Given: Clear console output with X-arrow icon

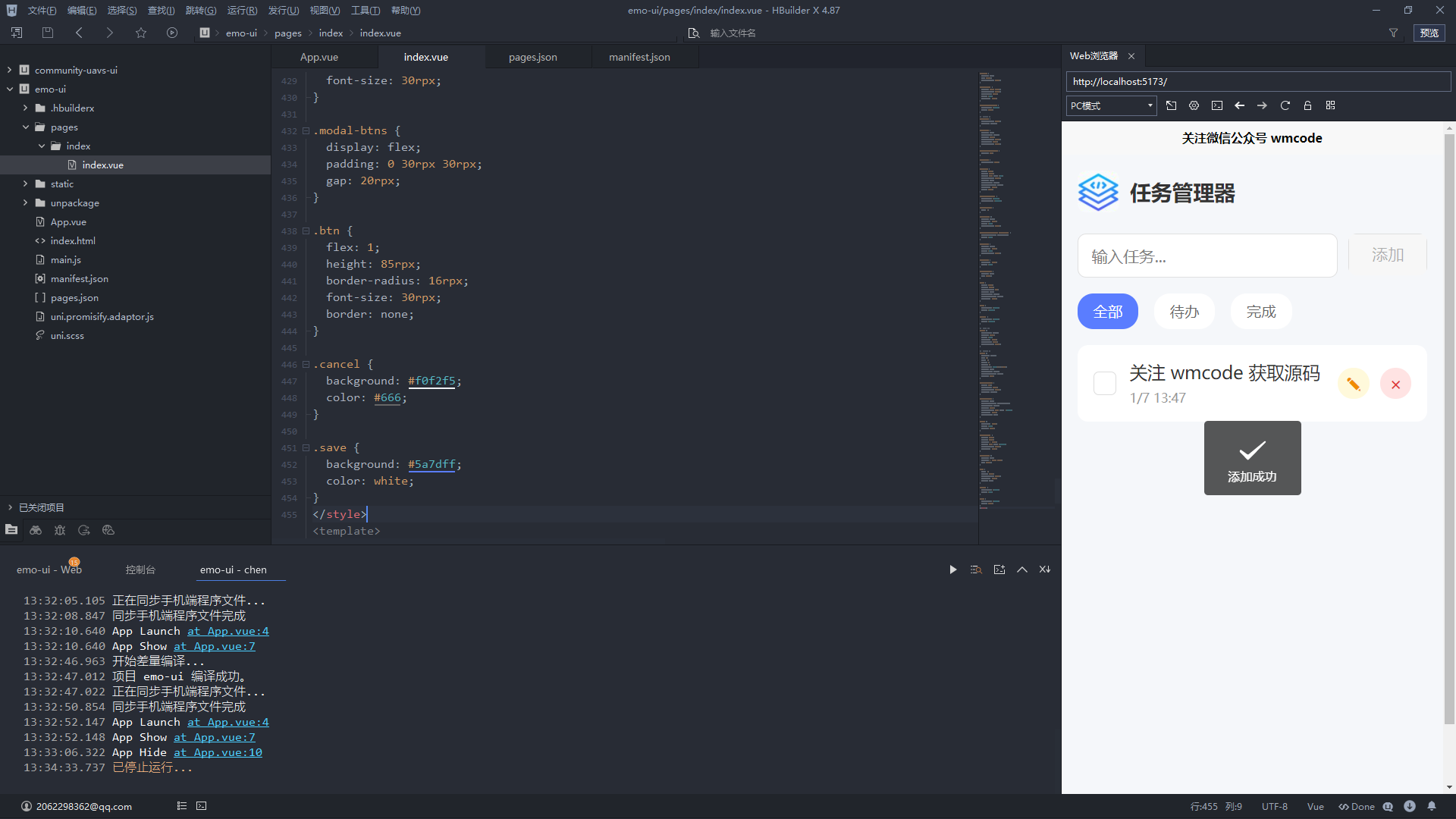Looking at the screenshot, I should pyautogui.click(x=1045, y=570).
